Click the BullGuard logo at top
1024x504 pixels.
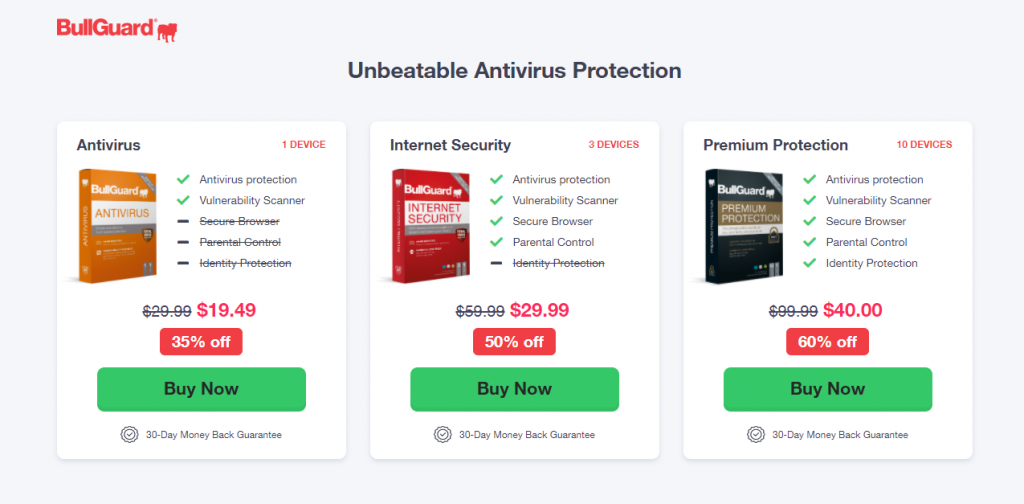point(117,29)
